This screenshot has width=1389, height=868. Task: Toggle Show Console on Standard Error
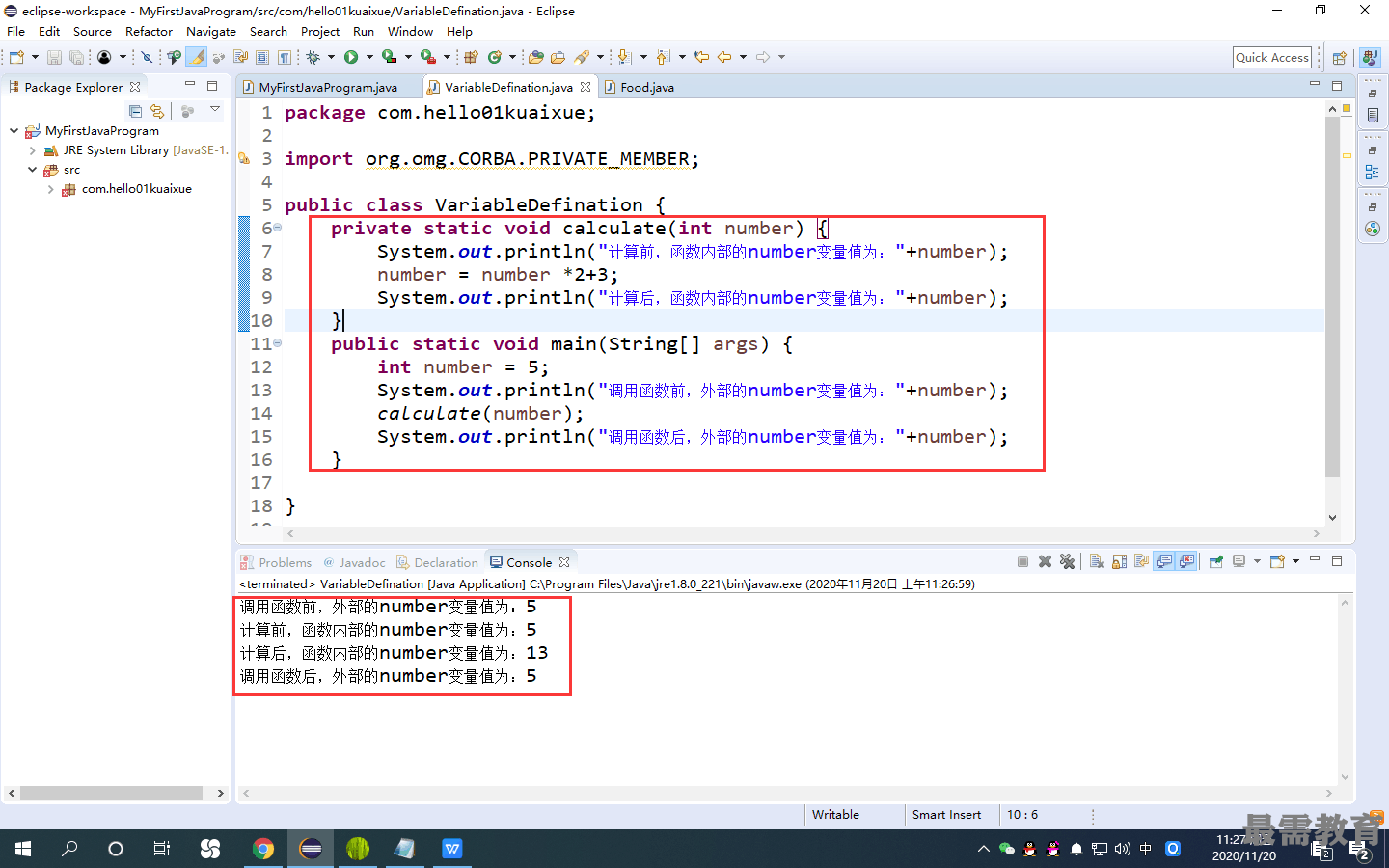[x=1186, y=561]
